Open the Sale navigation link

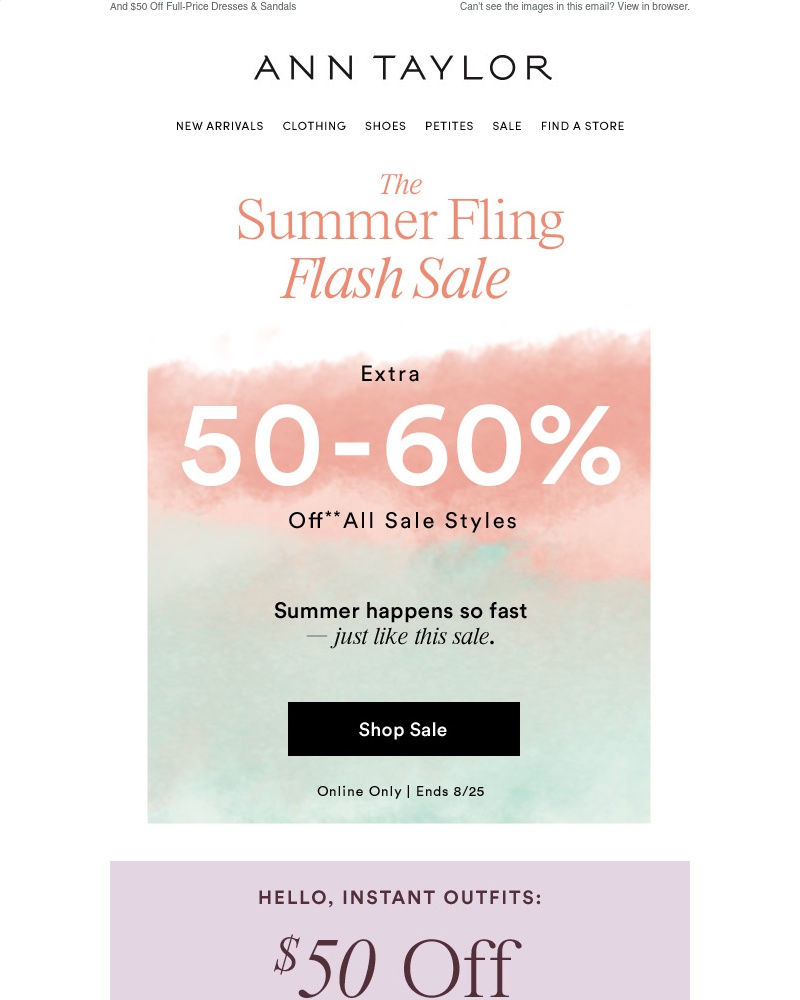507,126
